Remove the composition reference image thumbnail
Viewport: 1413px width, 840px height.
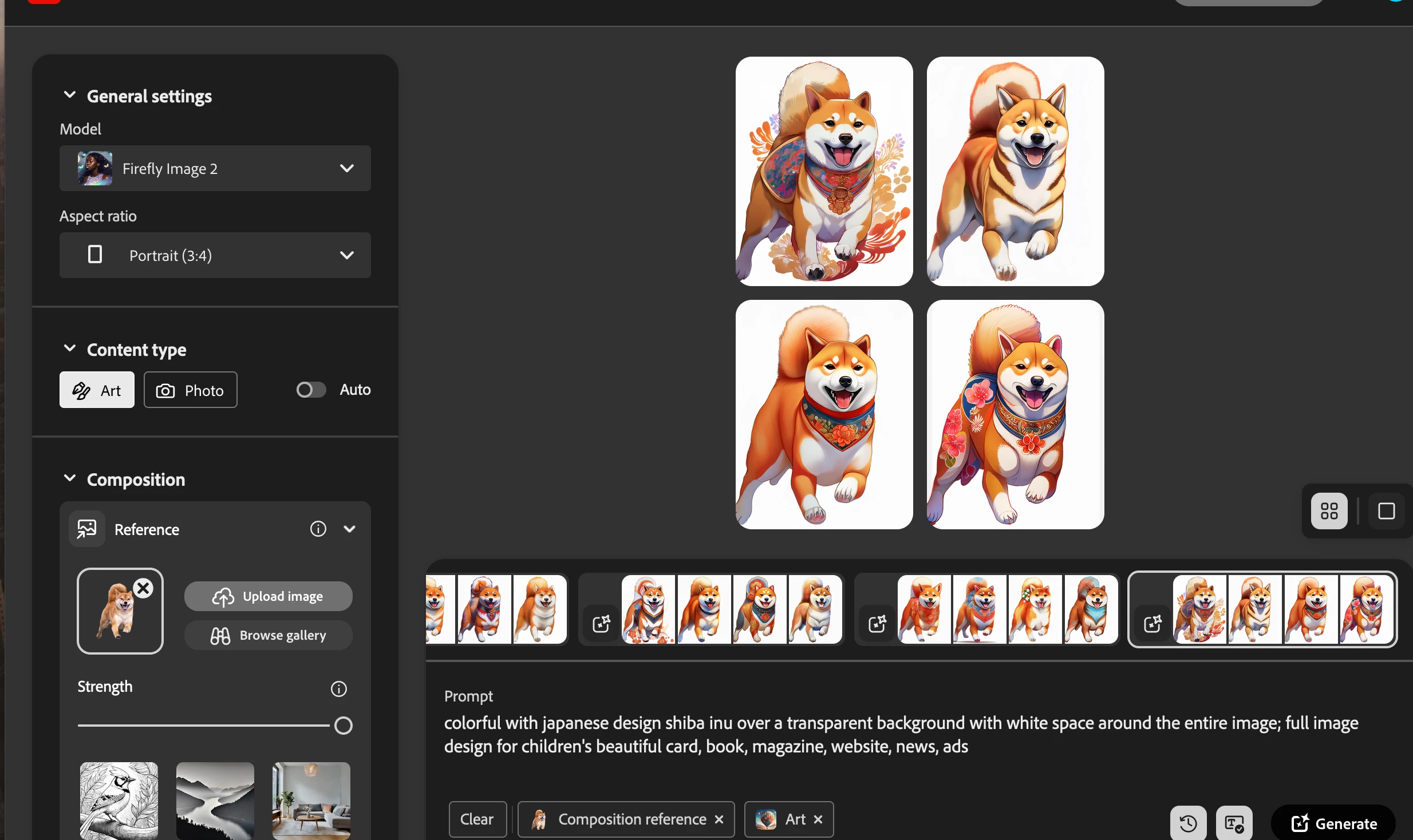coord(144,588)
